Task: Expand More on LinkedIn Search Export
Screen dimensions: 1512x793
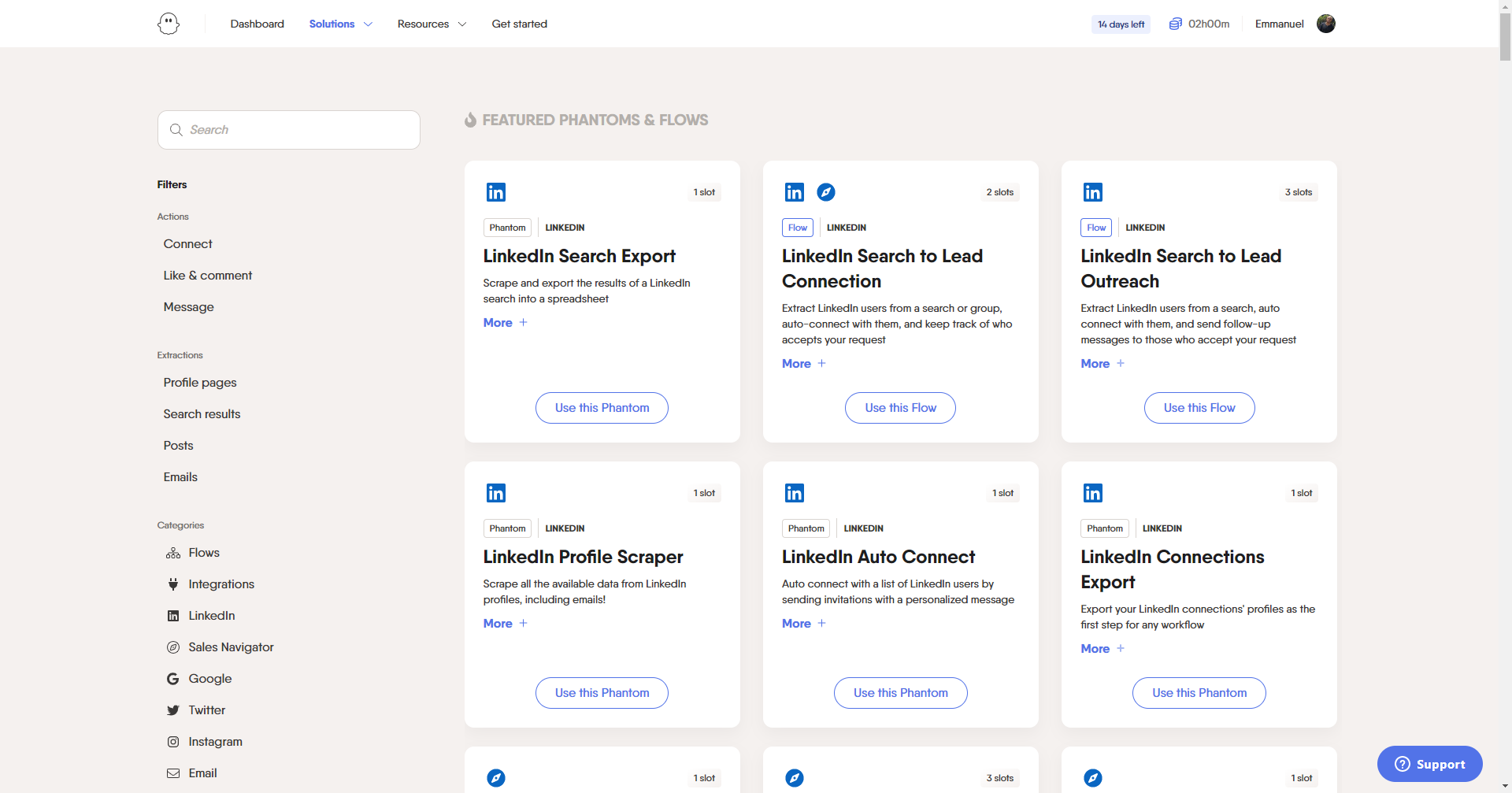Action: tap(506, 323)
